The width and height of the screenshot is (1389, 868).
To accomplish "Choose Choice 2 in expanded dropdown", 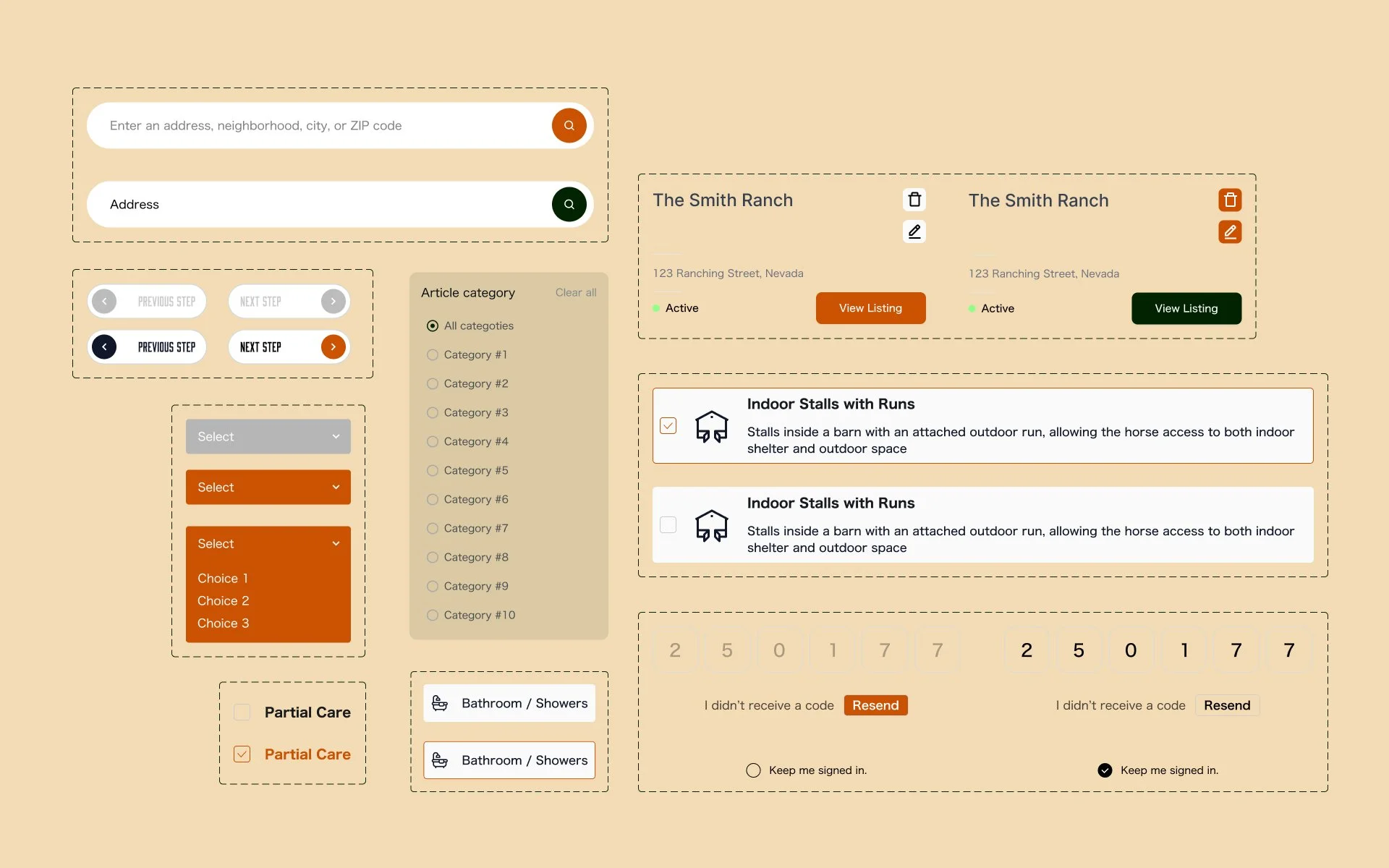I will (223, 601).
